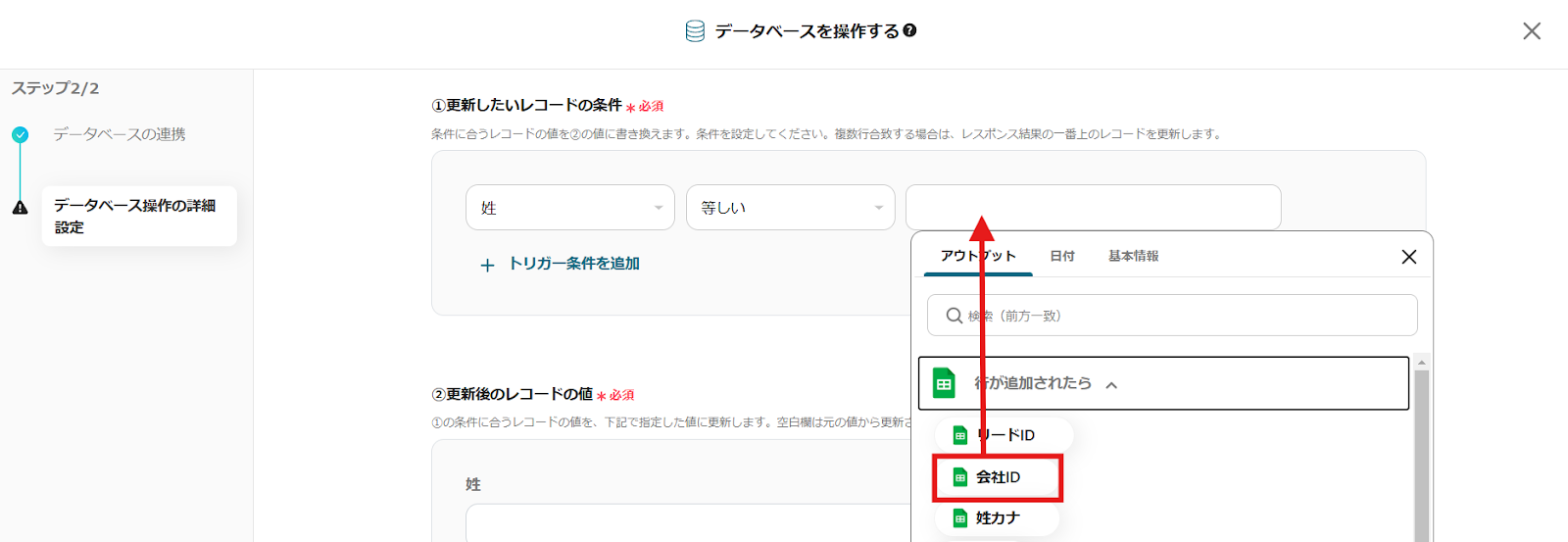Open the 姓 field dropdown

pos(570,208)
